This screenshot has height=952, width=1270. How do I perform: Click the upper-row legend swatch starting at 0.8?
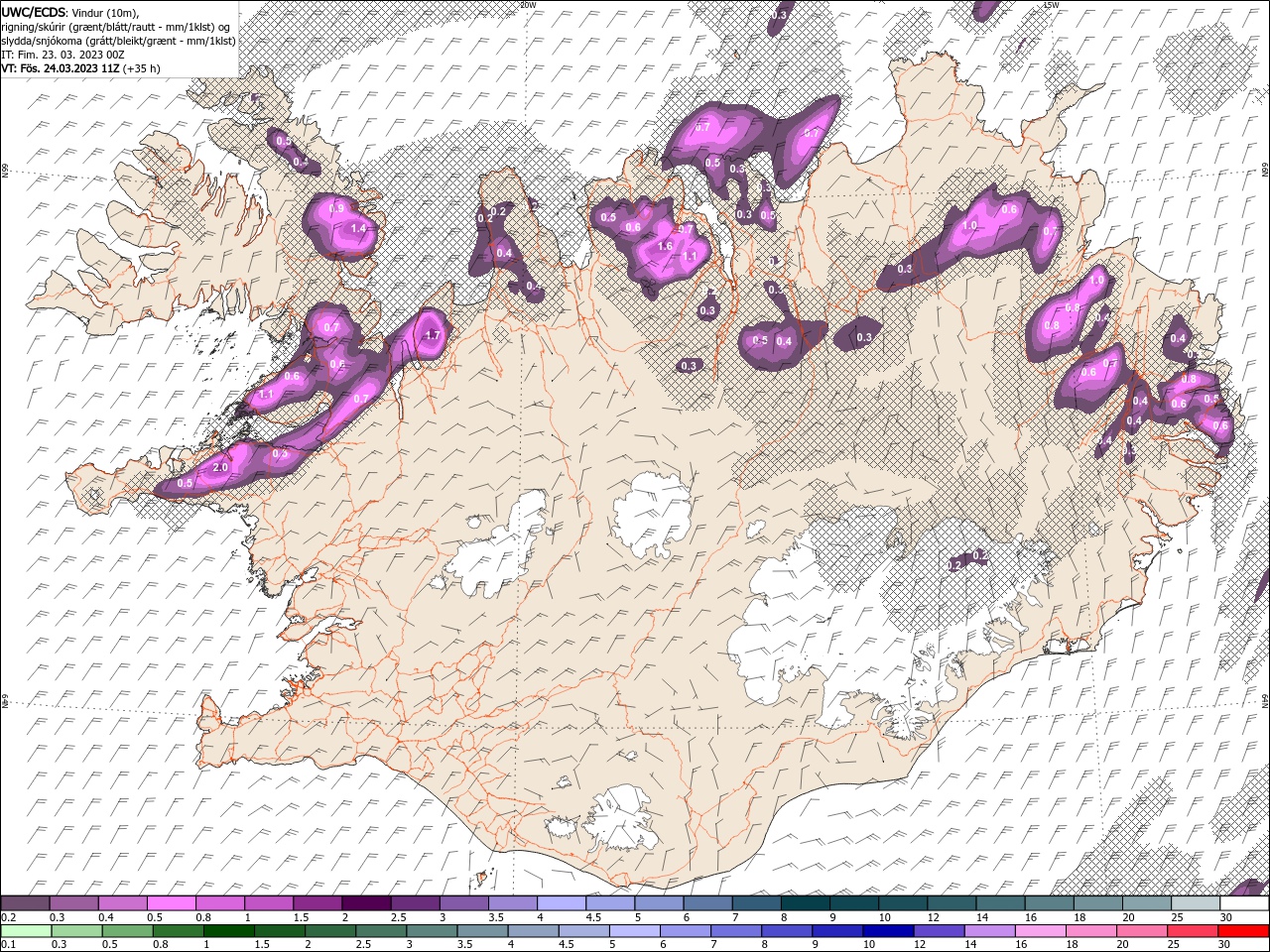coord(219,903)
